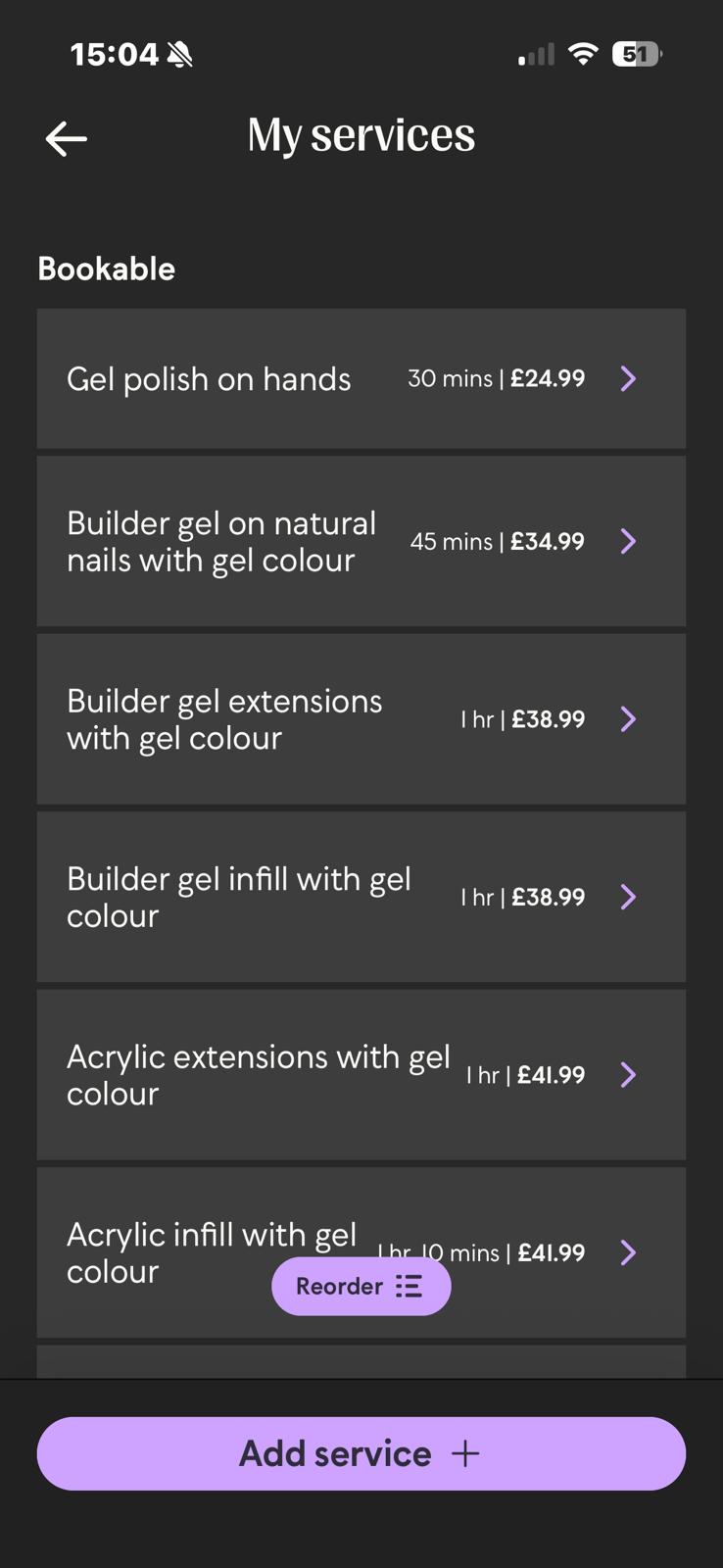723x1568 pixels.
Task: Tap the back arrow icon
Action: click(67, 139)
